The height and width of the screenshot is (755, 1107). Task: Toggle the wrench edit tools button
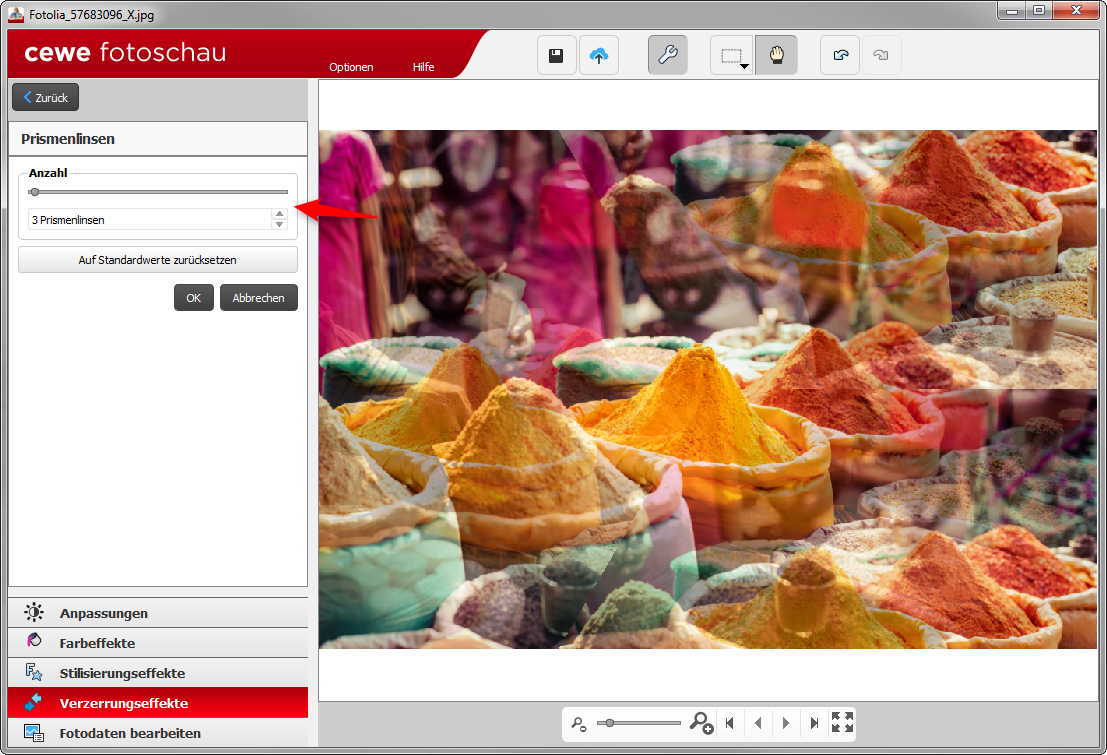tap(667, 56)
